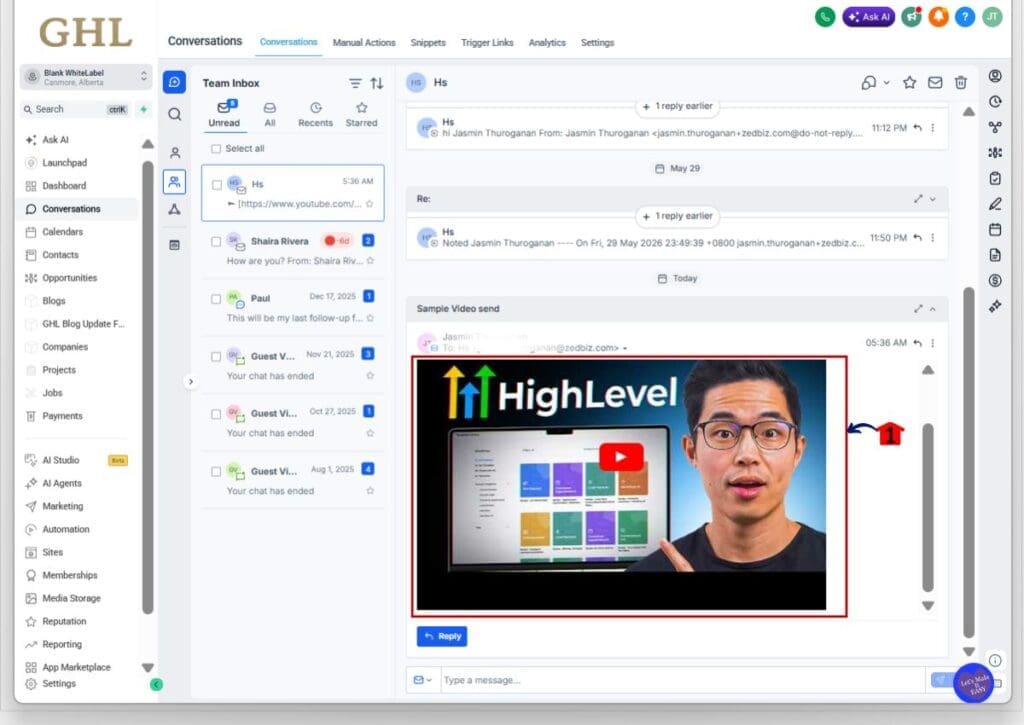
Task: Select the team inbox people icon
Action: click(x=174, y=182)
